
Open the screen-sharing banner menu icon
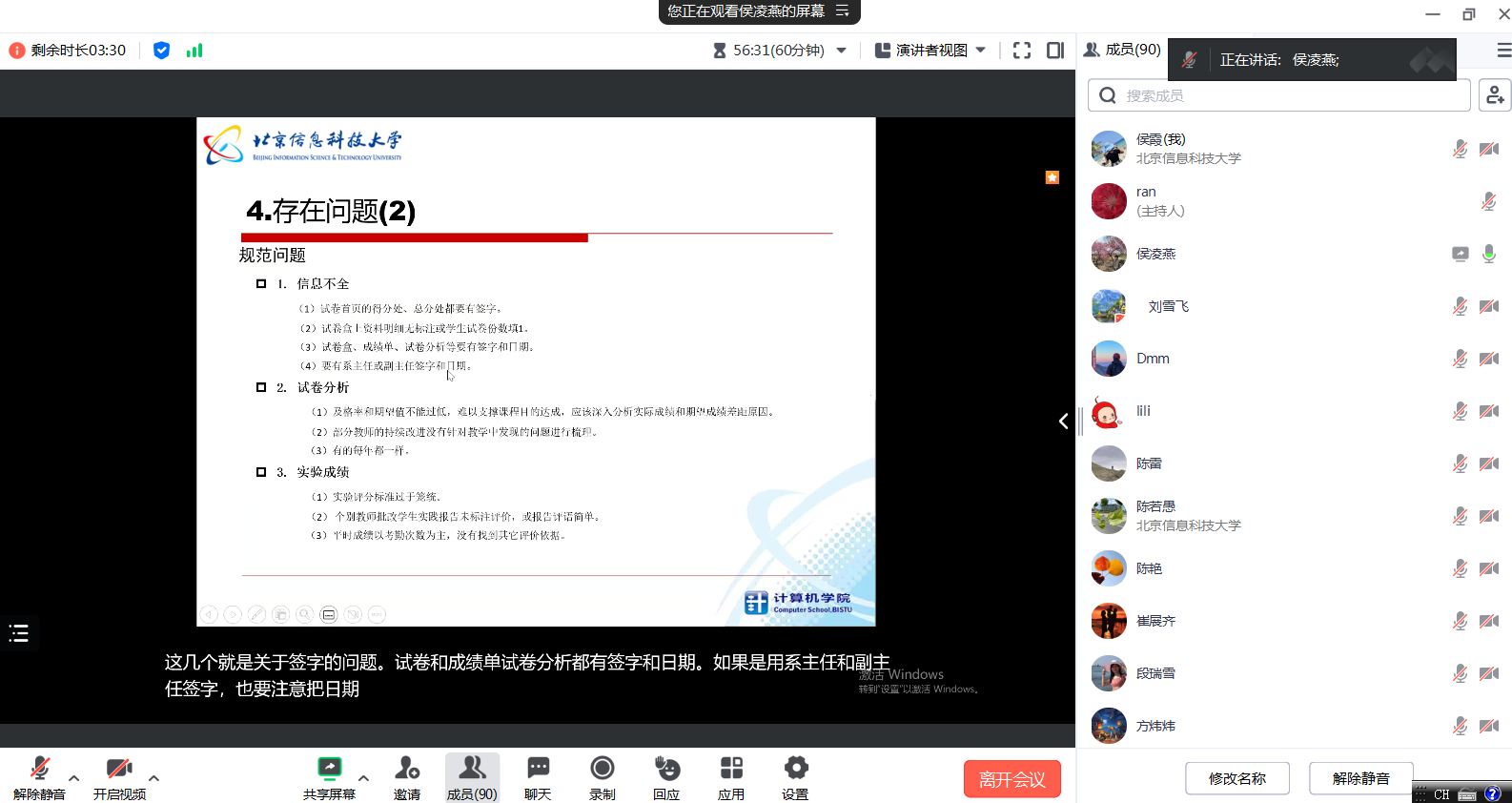tap(843, 11)
